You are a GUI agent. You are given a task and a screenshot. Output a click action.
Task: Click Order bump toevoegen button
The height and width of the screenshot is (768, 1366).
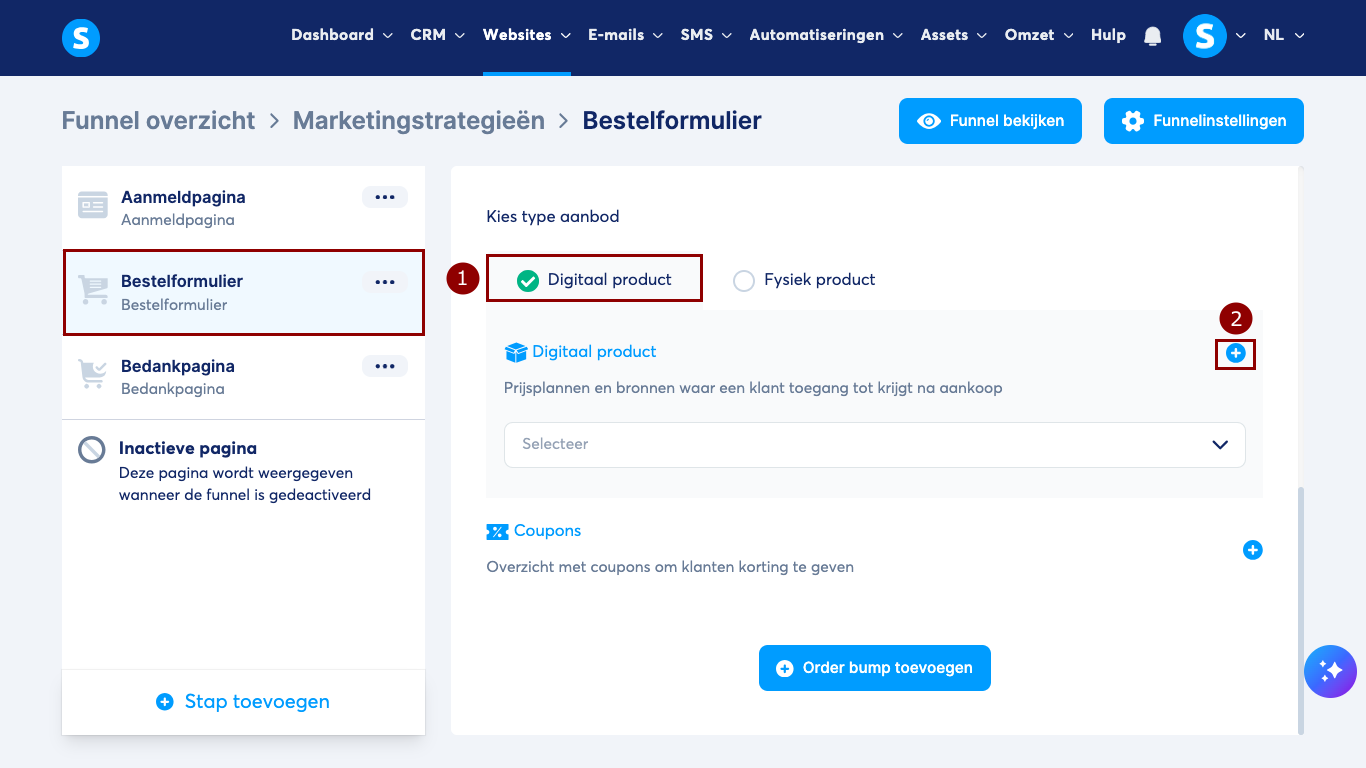(875, 668)
